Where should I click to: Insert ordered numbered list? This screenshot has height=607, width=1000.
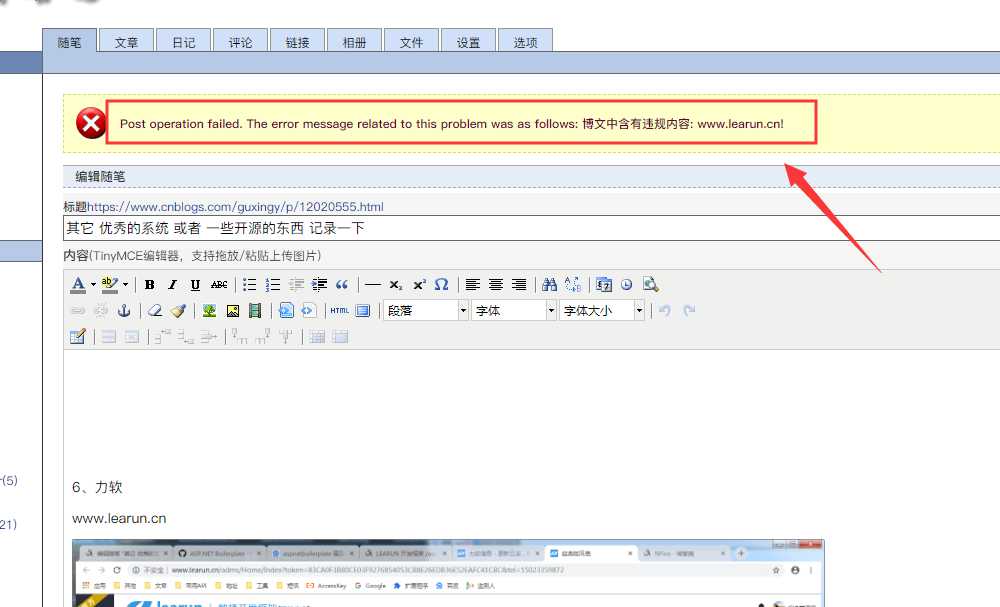(x=273, y=284)
